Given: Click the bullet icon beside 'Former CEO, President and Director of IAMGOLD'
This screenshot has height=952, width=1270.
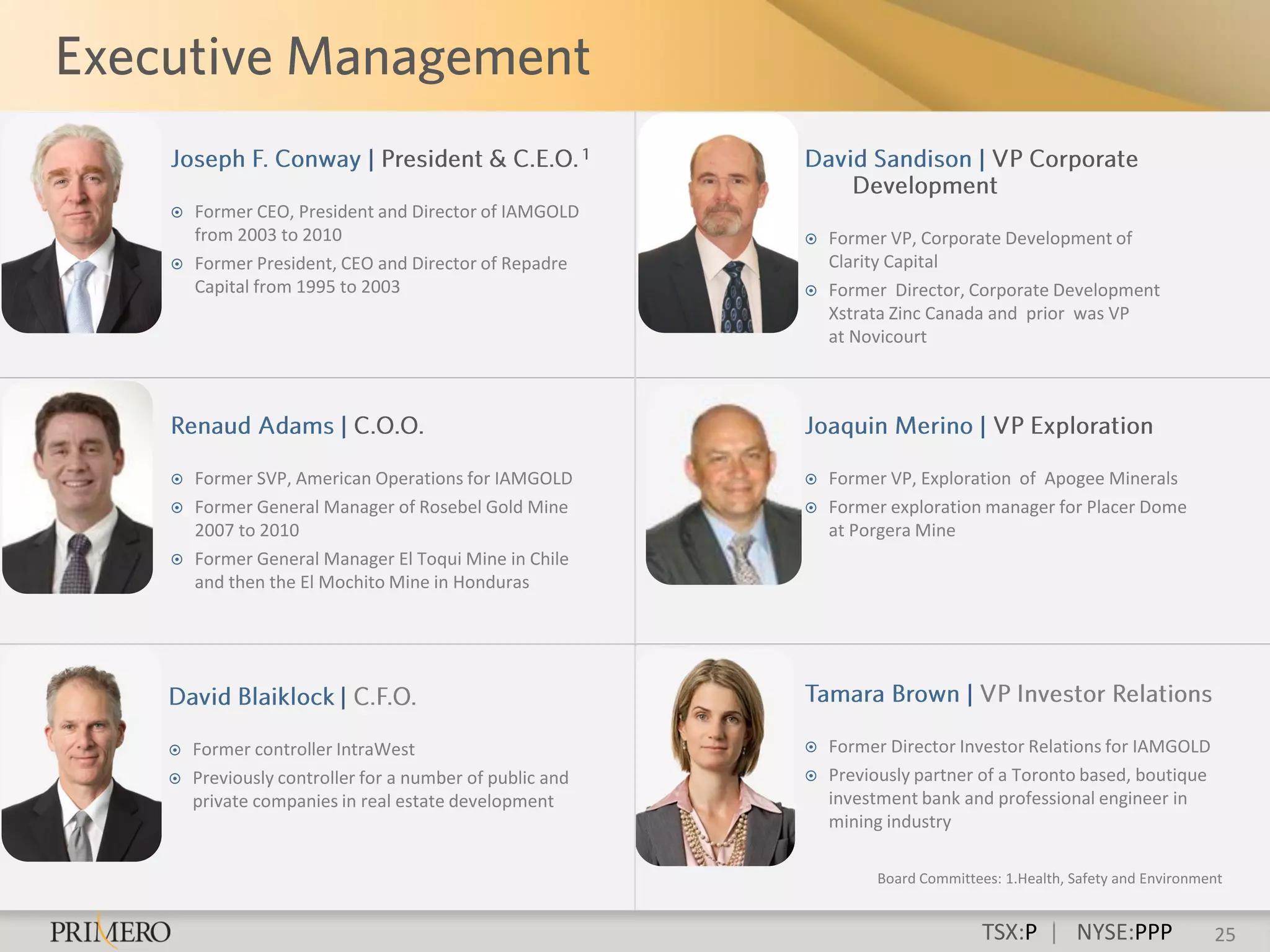Looking at the screenshot, I should point(177,213).
